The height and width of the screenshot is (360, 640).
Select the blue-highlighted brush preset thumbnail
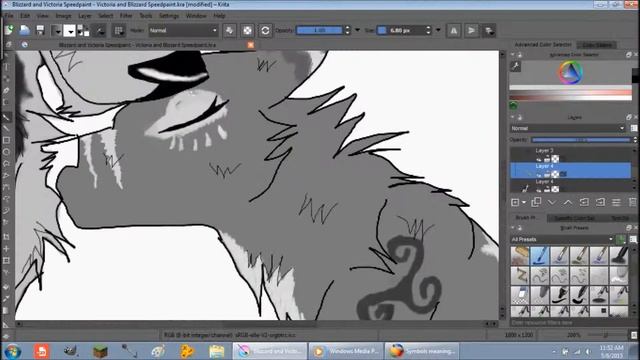(x=540, y=255)
